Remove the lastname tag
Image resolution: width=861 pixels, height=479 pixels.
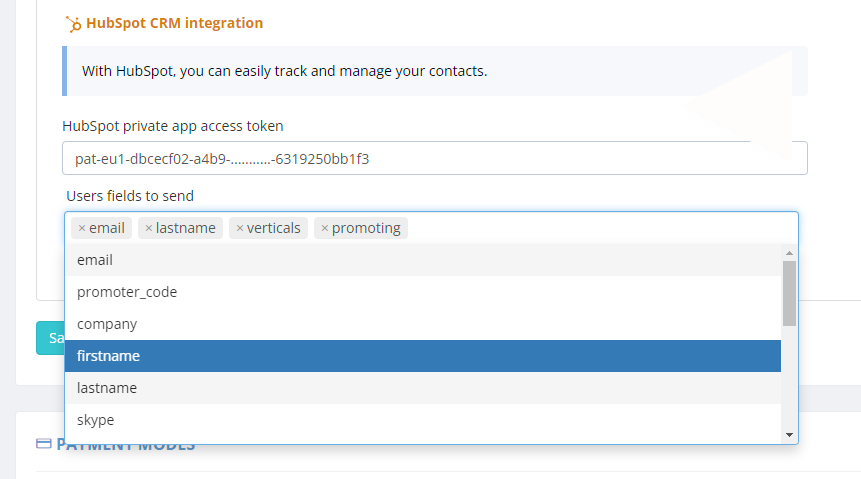(149, 228)
